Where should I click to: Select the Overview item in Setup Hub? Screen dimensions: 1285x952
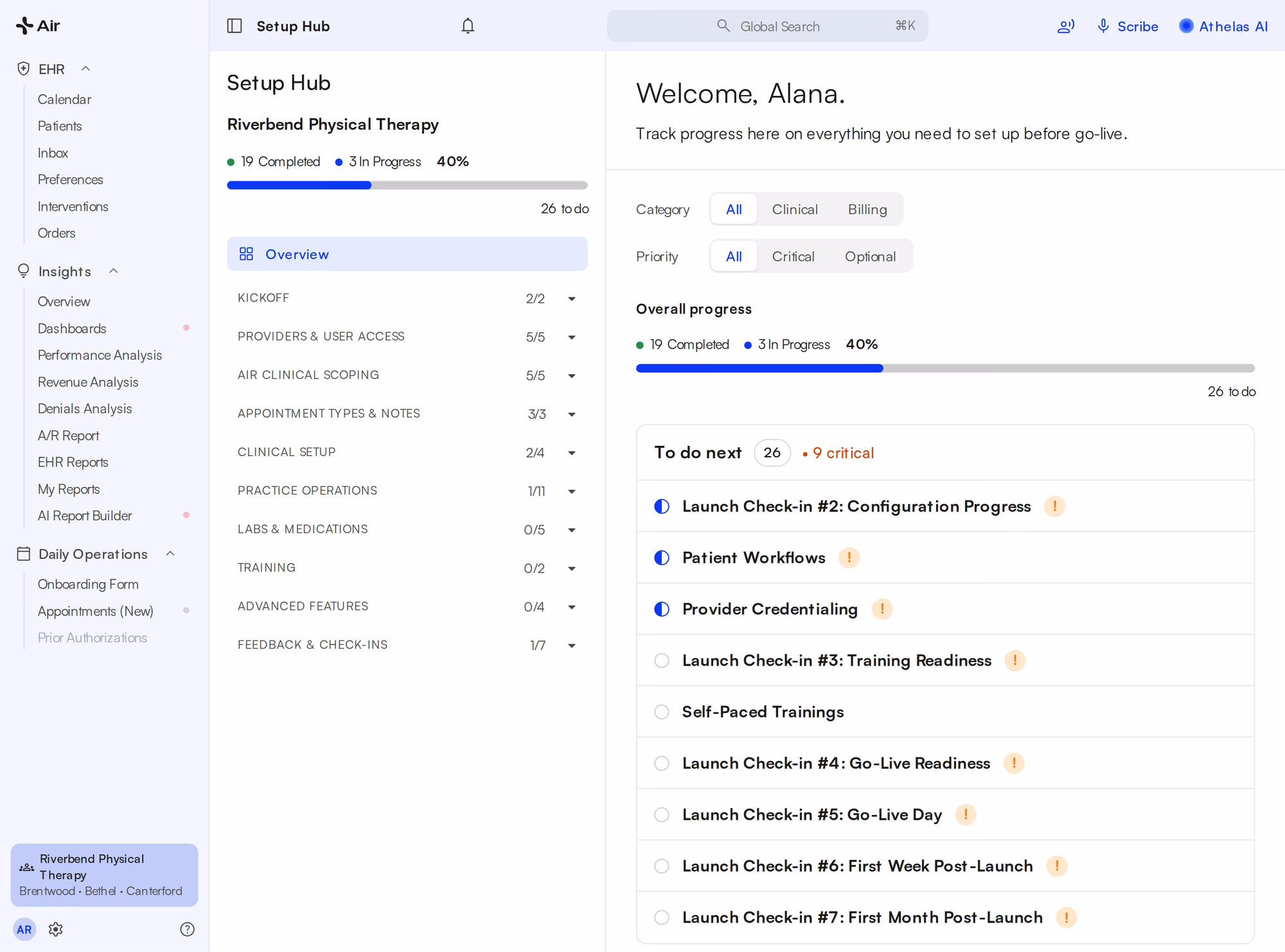point(407,254)
